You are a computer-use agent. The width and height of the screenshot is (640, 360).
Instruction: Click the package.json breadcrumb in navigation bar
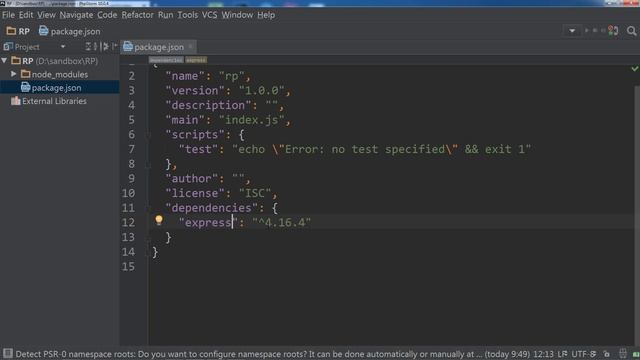coord(70,31)
